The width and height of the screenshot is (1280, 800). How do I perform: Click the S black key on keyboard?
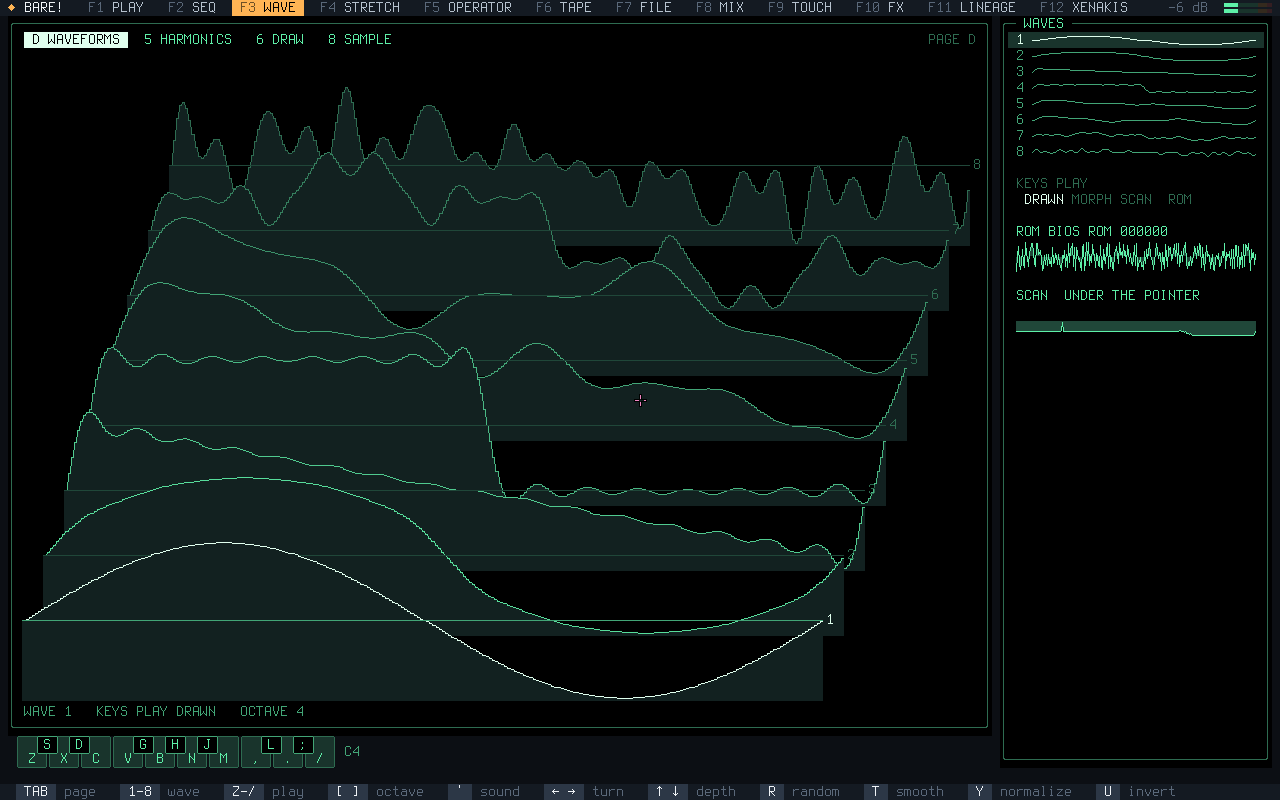[x=48, y=745]
